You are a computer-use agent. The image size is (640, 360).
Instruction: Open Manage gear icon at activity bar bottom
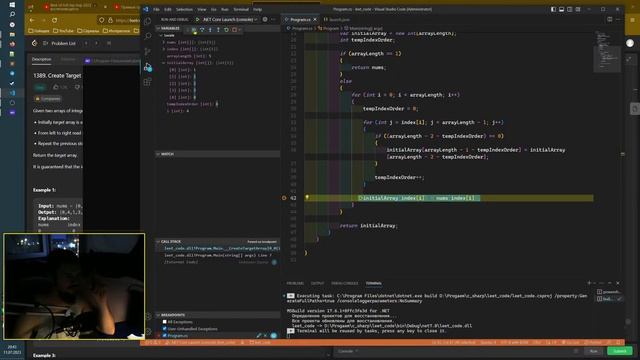pyautogui.click(x=148, y=331)
